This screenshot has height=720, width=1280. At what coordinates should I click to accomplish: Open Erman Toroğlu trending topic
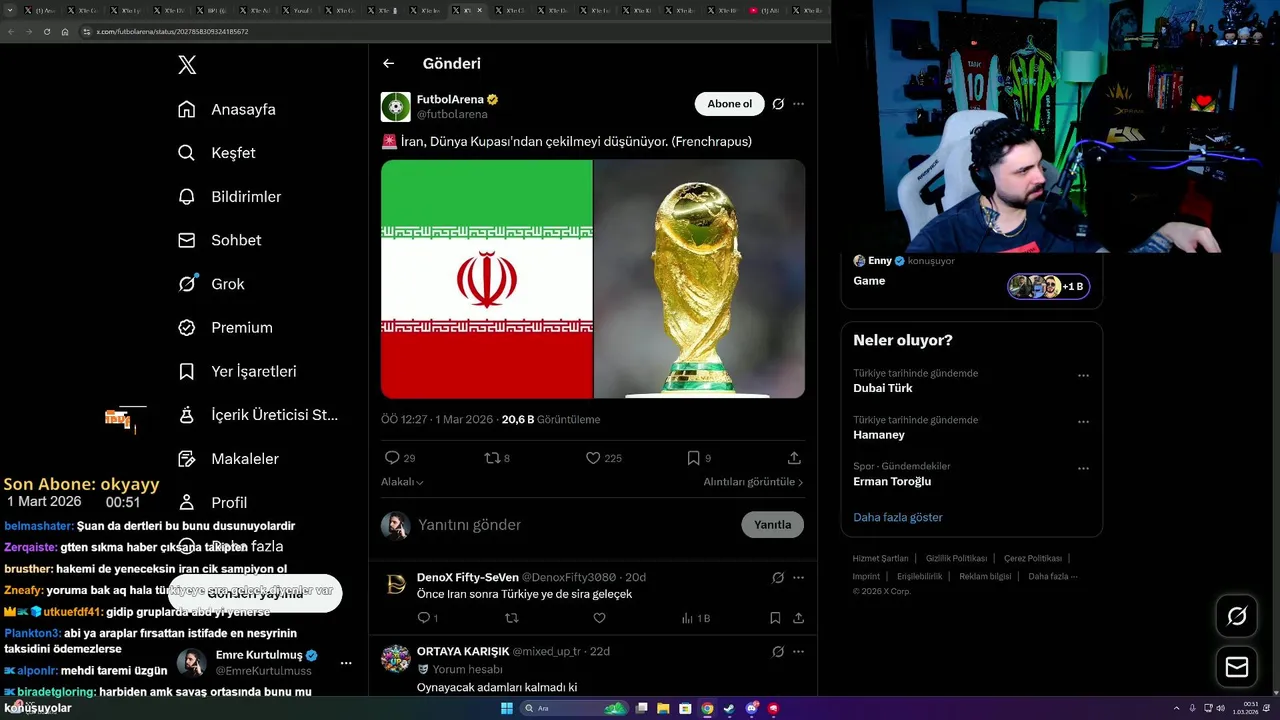[892, 481]
